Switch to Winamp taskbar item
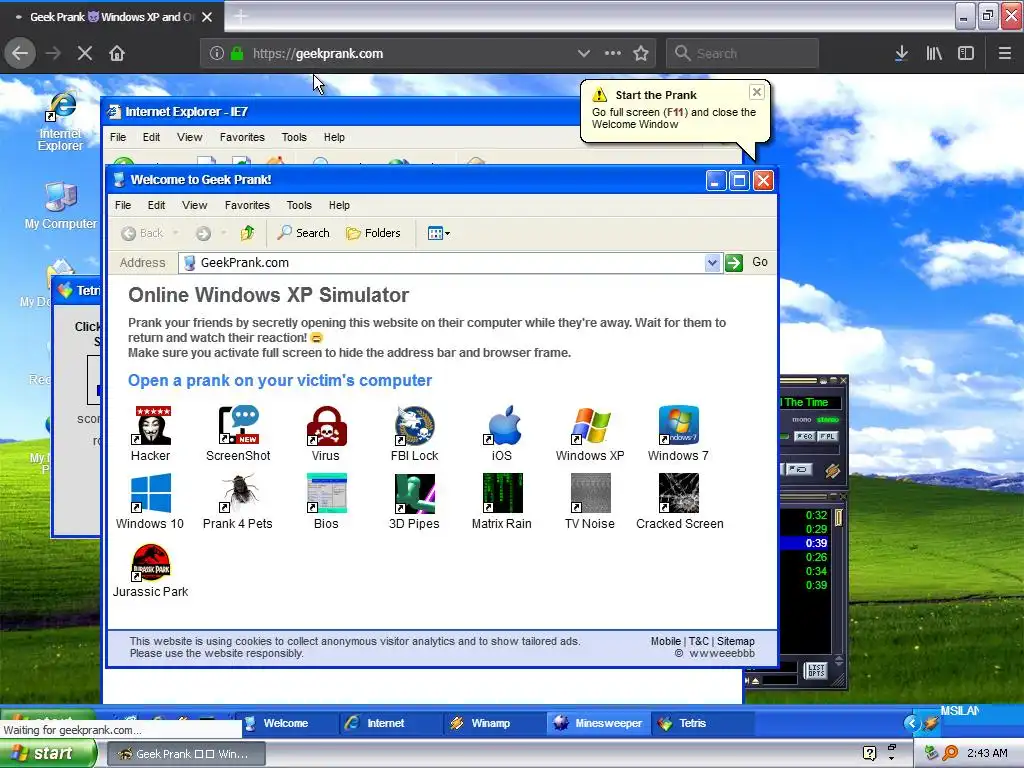 coord(494,723)
